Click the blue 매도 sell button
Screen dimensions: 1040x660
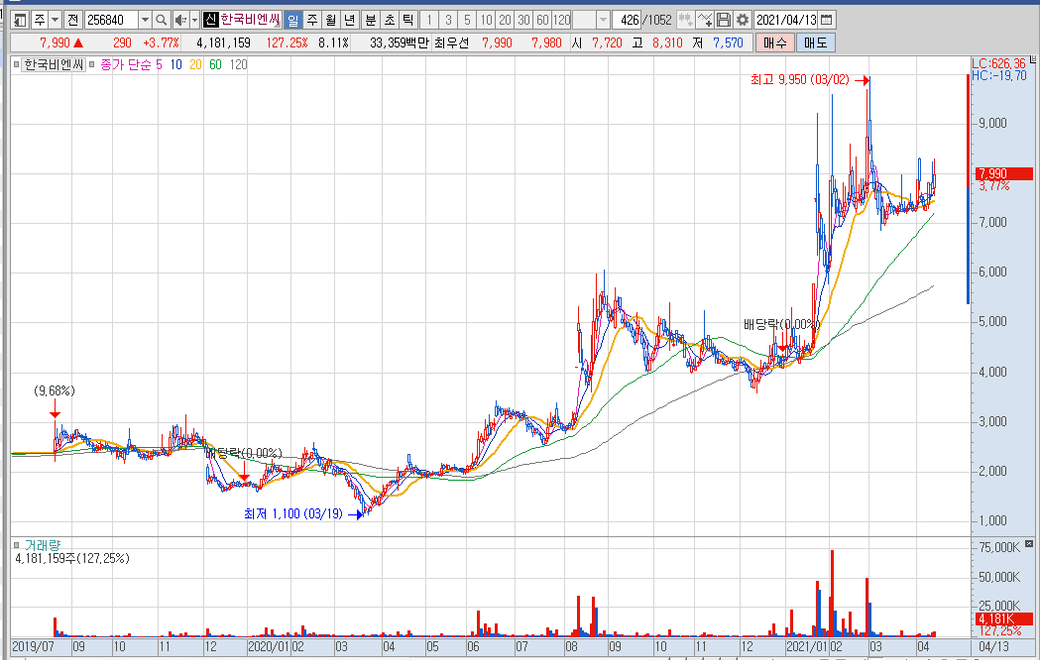tap(815, 42)
